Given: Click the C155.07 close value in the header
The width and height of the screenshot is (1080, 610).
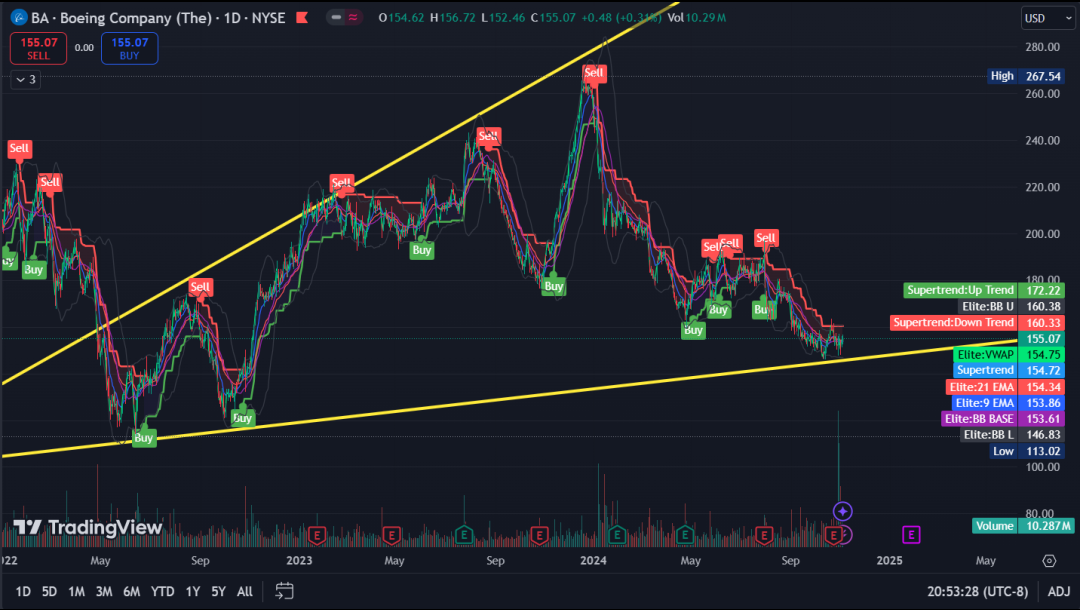Looking at the screenshot, I should (x=553, y=18).
